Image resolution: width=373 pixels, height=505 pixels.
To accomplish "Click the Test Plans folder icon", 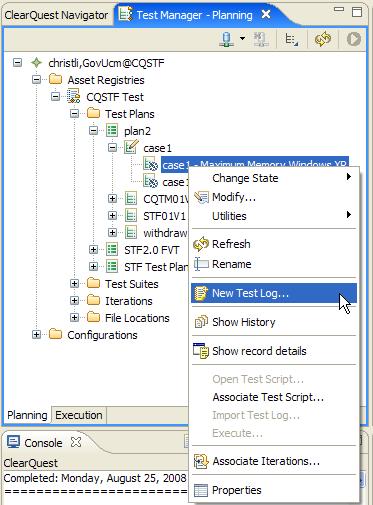I will click(x=93, y=113).
